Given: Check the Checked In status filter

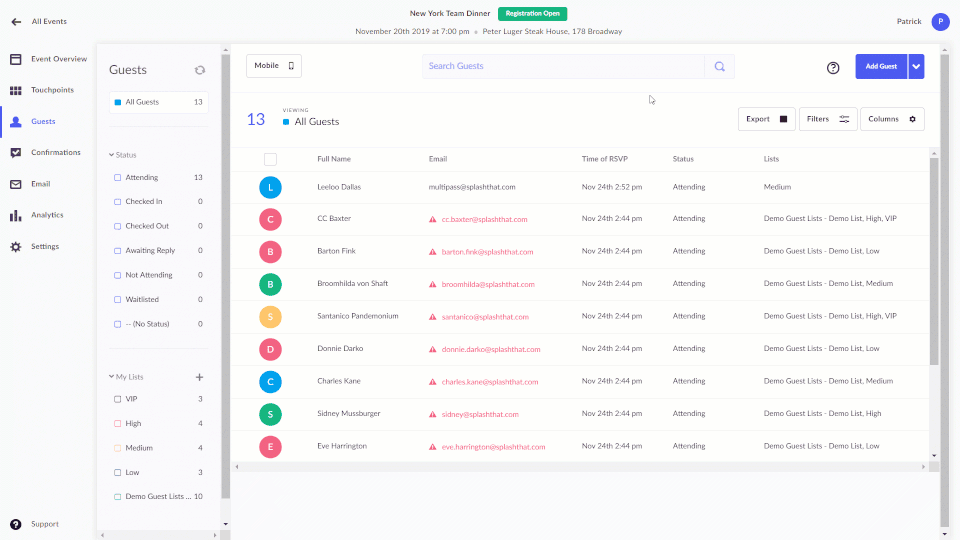Looking at the screenshot, I should pyautogui.click(x=118, y=201).
